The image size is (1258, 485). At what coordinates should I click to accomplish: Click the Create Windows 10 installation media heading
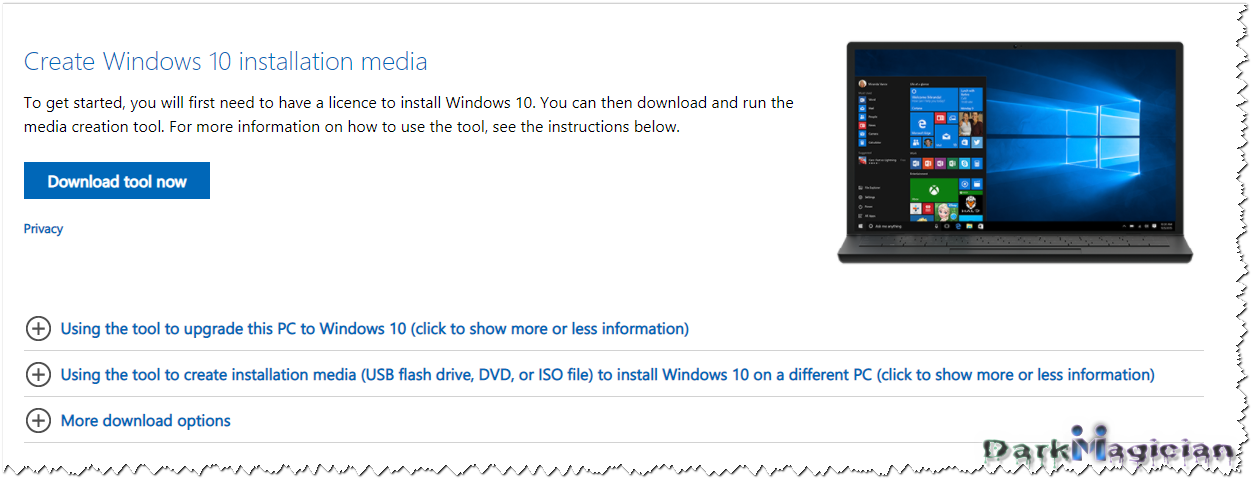click(226, 62)
